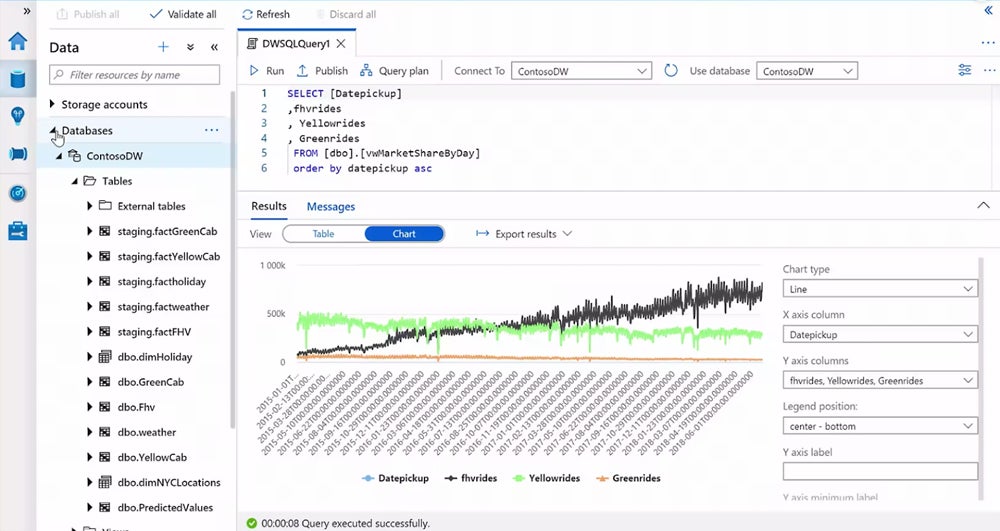Switch results view to Chart
The height and width of the screenshot is (531, 1000).
(x=404, y=234)
